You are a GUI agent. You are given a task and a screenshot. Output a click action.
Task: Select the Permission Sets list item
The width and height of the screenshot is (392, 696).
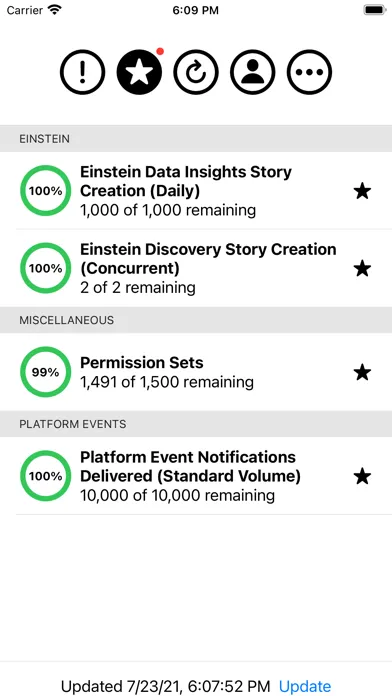tap(196, 372)
